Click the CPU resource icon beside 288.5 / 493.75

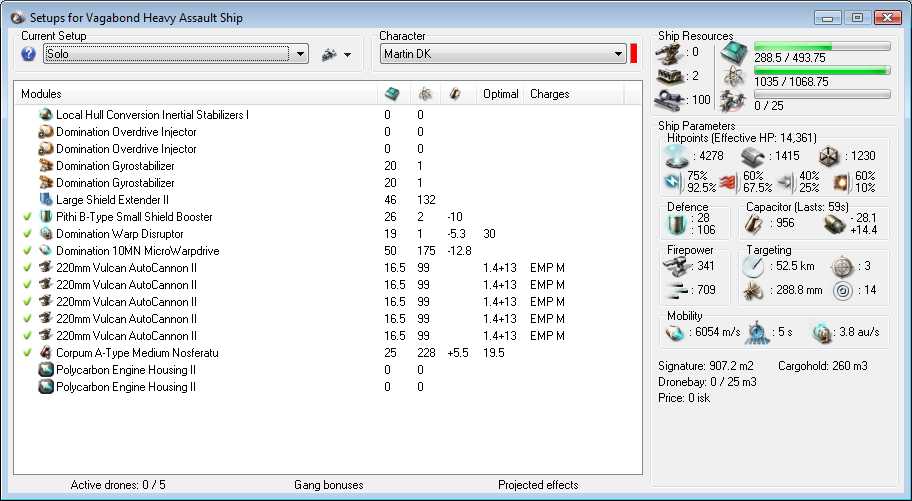734,53
